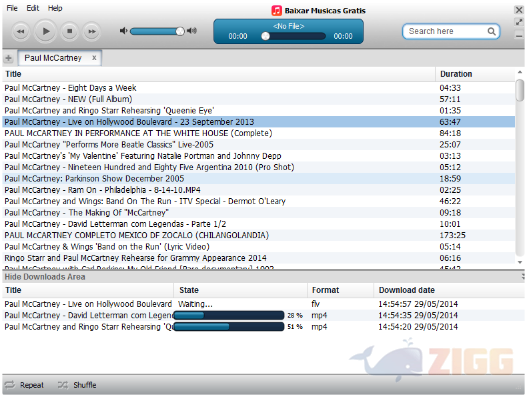Viewport: 527px width, 397px height.
Task: Click the Baixar Musicas Gratis app icon
Action: tap(276, 10)
